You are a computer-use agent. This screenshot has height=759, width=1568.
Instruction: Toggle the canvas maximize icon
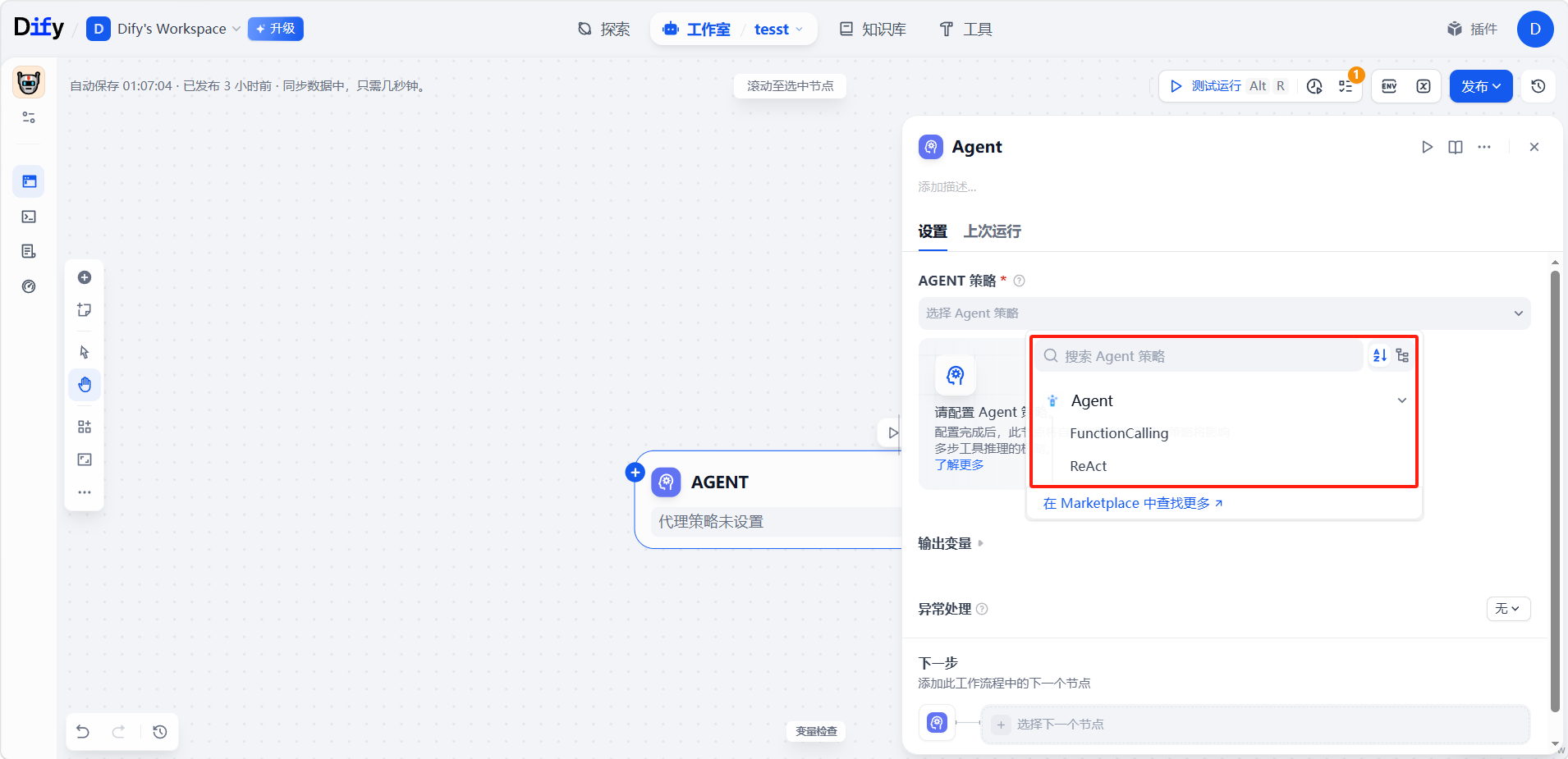point(85,460)
